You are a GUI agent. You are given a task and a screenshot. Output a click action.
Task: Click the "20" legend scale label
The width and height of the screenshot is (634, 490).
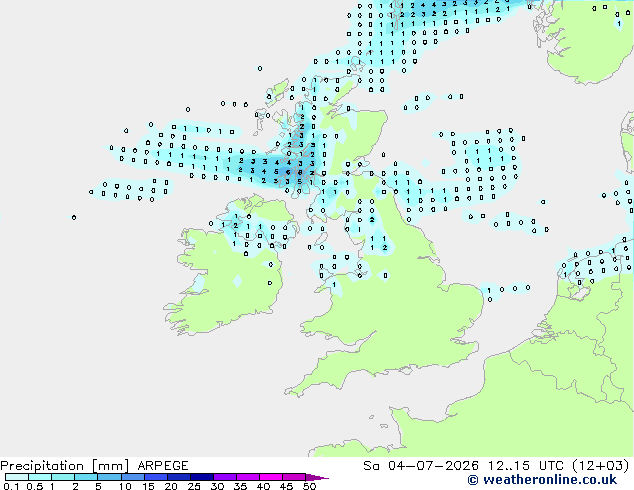pos(171,486)
